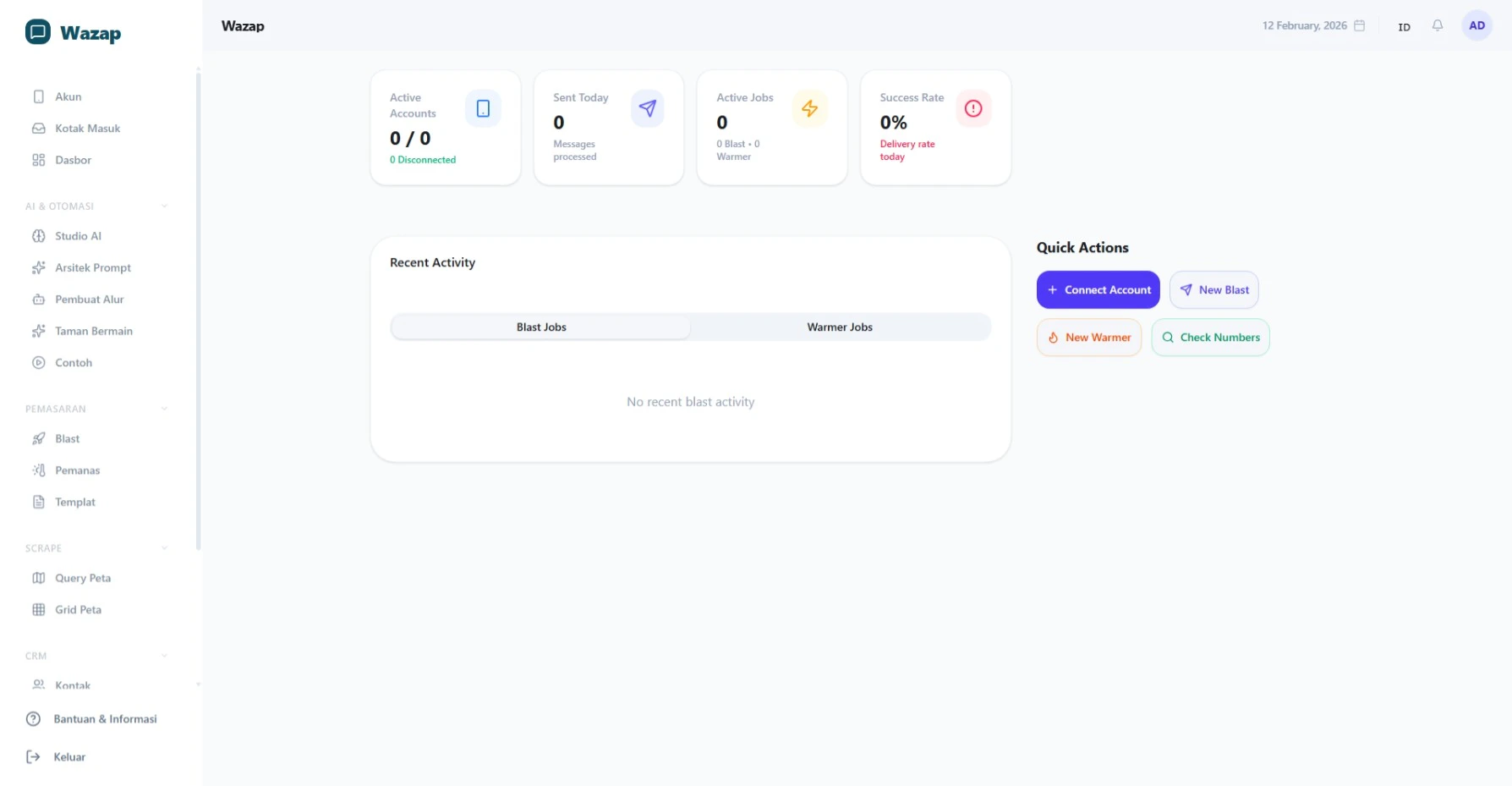1512x786 pixels.
Task: Collapse the AI & OTOMASI section
Action: click(164, 206)
